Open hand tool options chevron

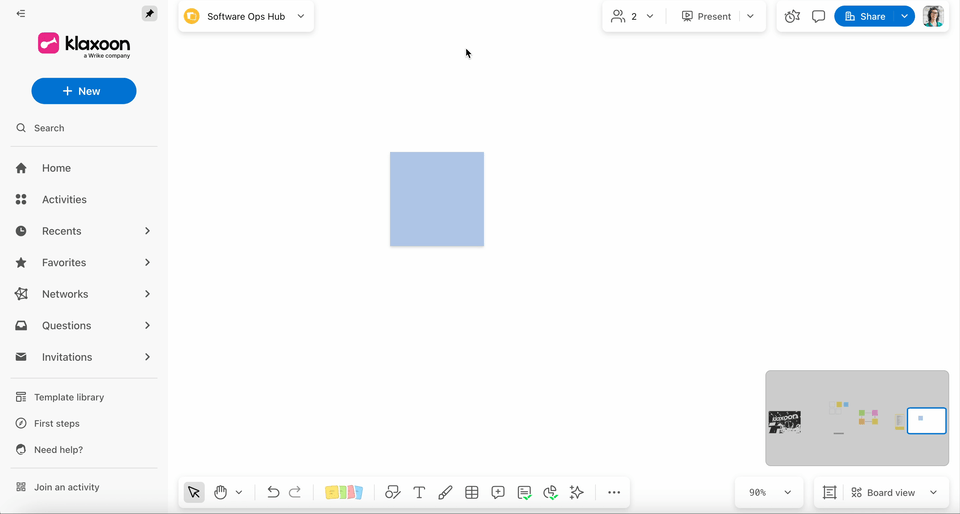point(239,492)
